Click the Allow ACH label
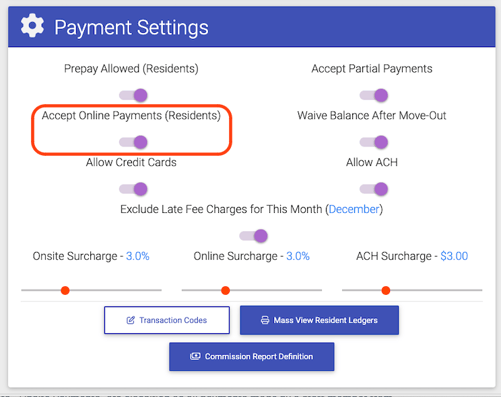Screen dimensions: 501x397 [x=372, y=162]
